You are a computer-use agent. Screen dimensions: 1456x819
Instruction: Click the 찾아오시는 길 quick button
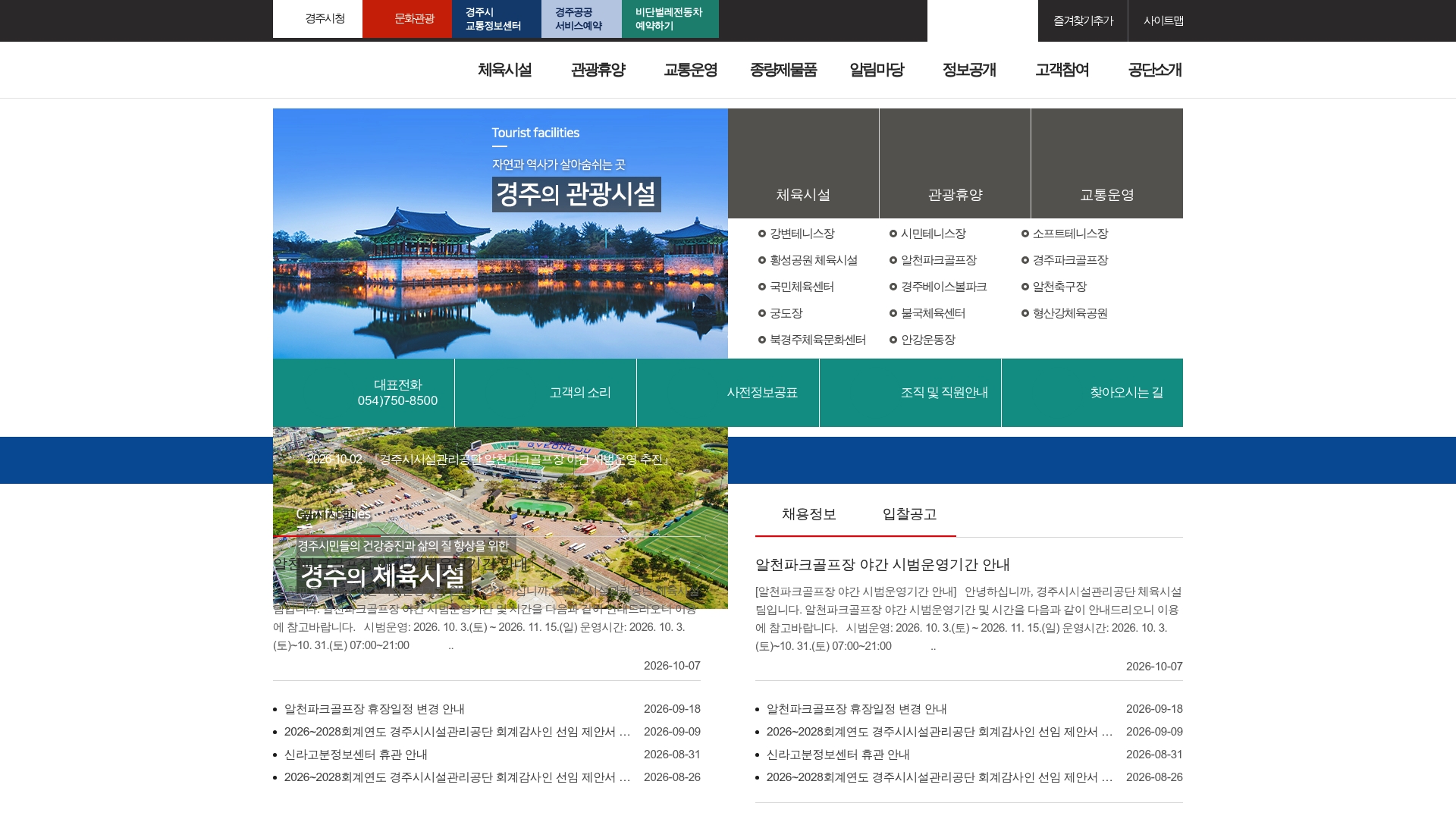point(1092,393)
